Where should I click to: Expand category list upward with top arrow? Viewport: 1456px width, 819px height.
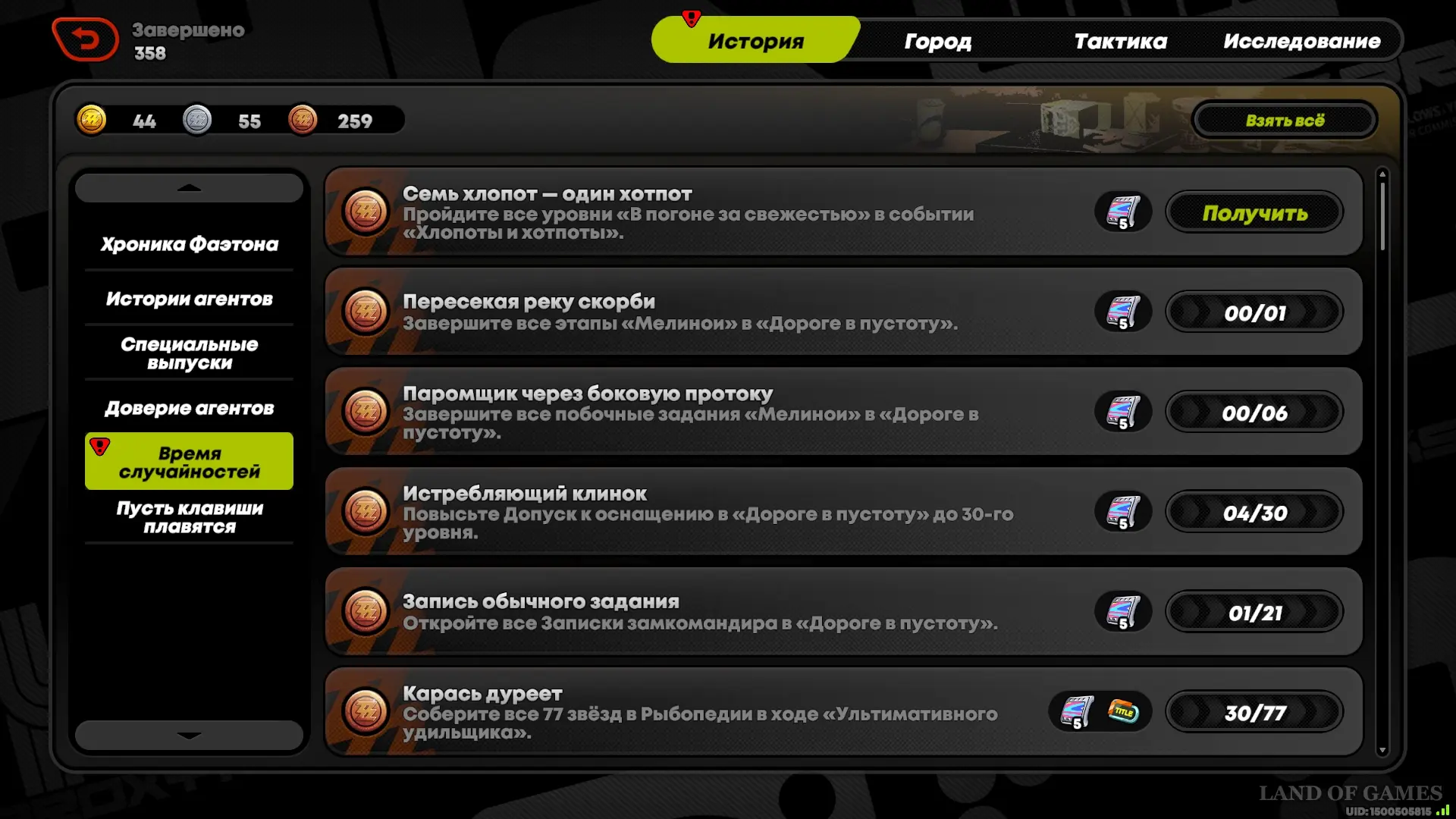(189, 188)
